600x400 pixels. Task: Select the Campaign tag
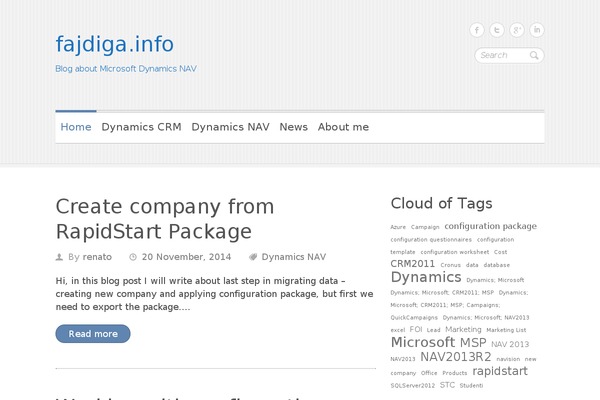pos(425,227)
